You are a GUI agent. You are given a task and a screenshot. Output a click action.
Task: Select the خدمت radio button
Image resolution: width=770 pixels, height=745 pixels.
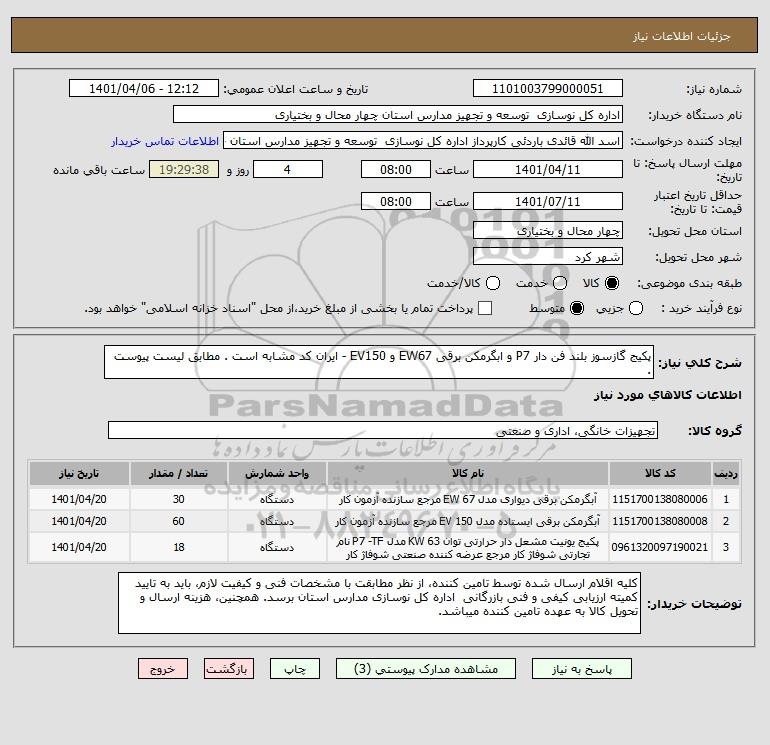[560, 283]
